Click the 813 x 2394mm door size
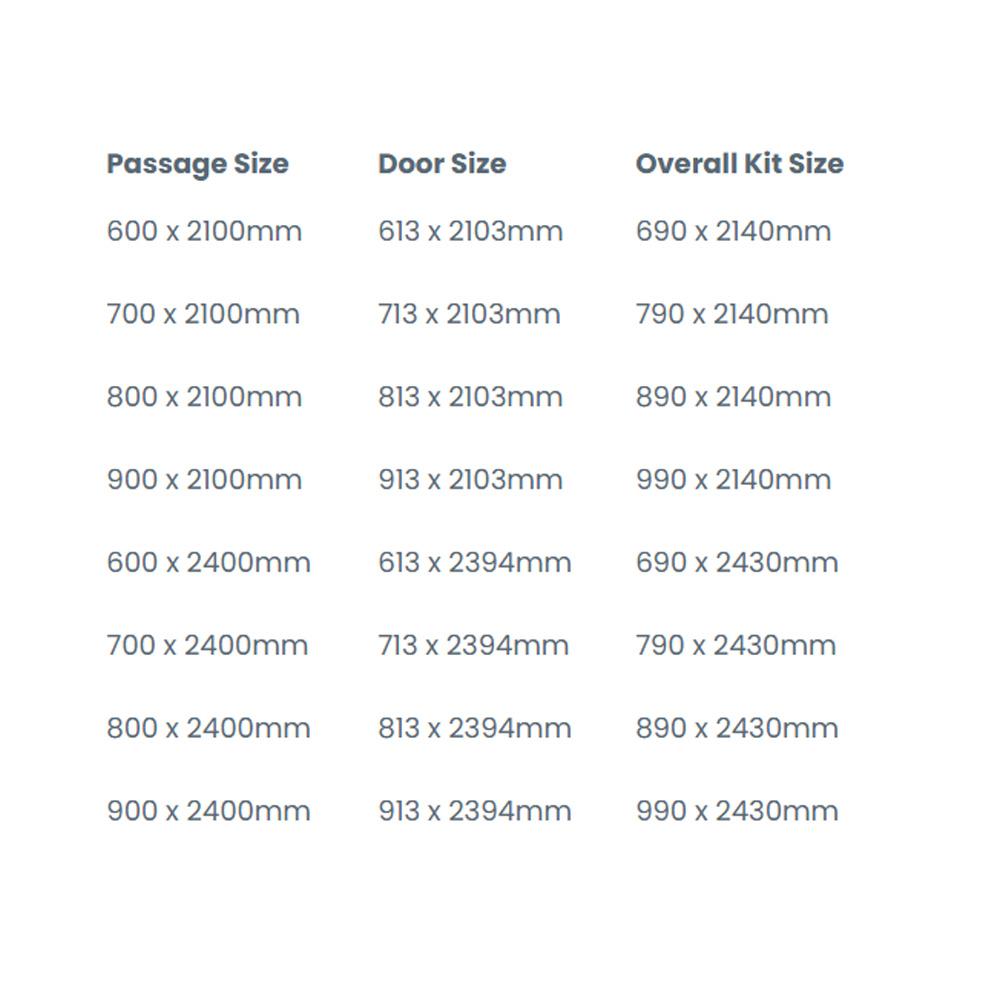Screen dimensions: 1000x1000 click(x=474, y=728)
